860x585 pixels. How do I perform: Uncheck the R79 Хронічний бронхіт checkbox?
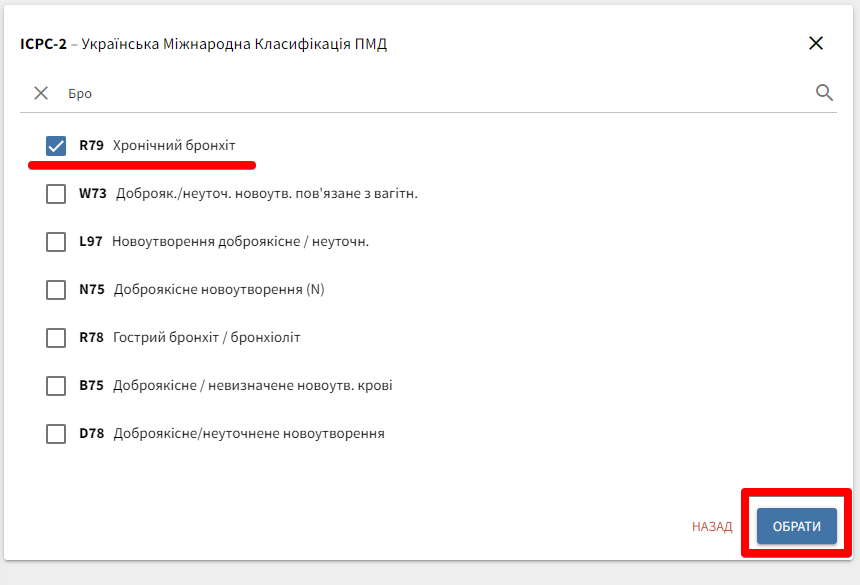pos(56,146)
